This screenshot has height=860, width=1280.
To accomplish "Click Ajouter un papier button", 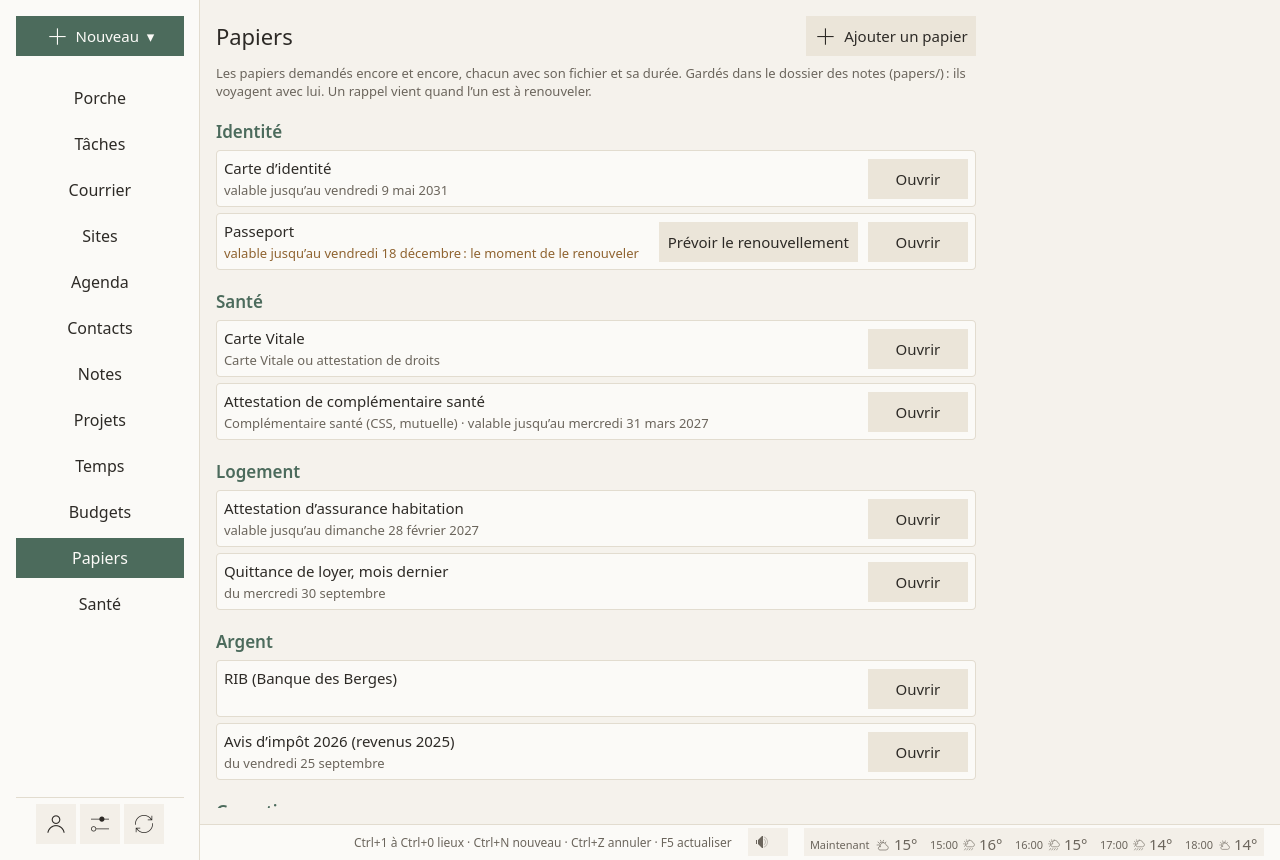I will (x=891, y=36).
